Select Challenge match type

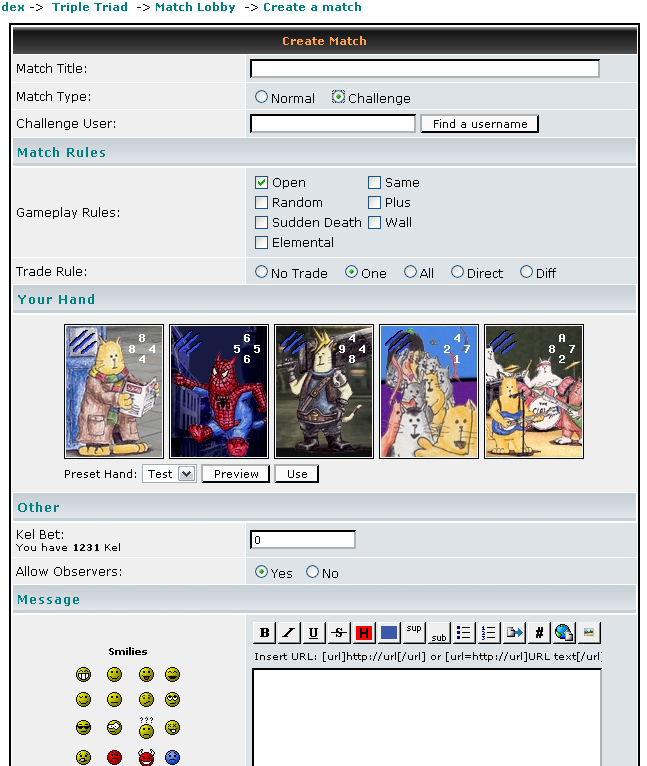tap(338, 97)
